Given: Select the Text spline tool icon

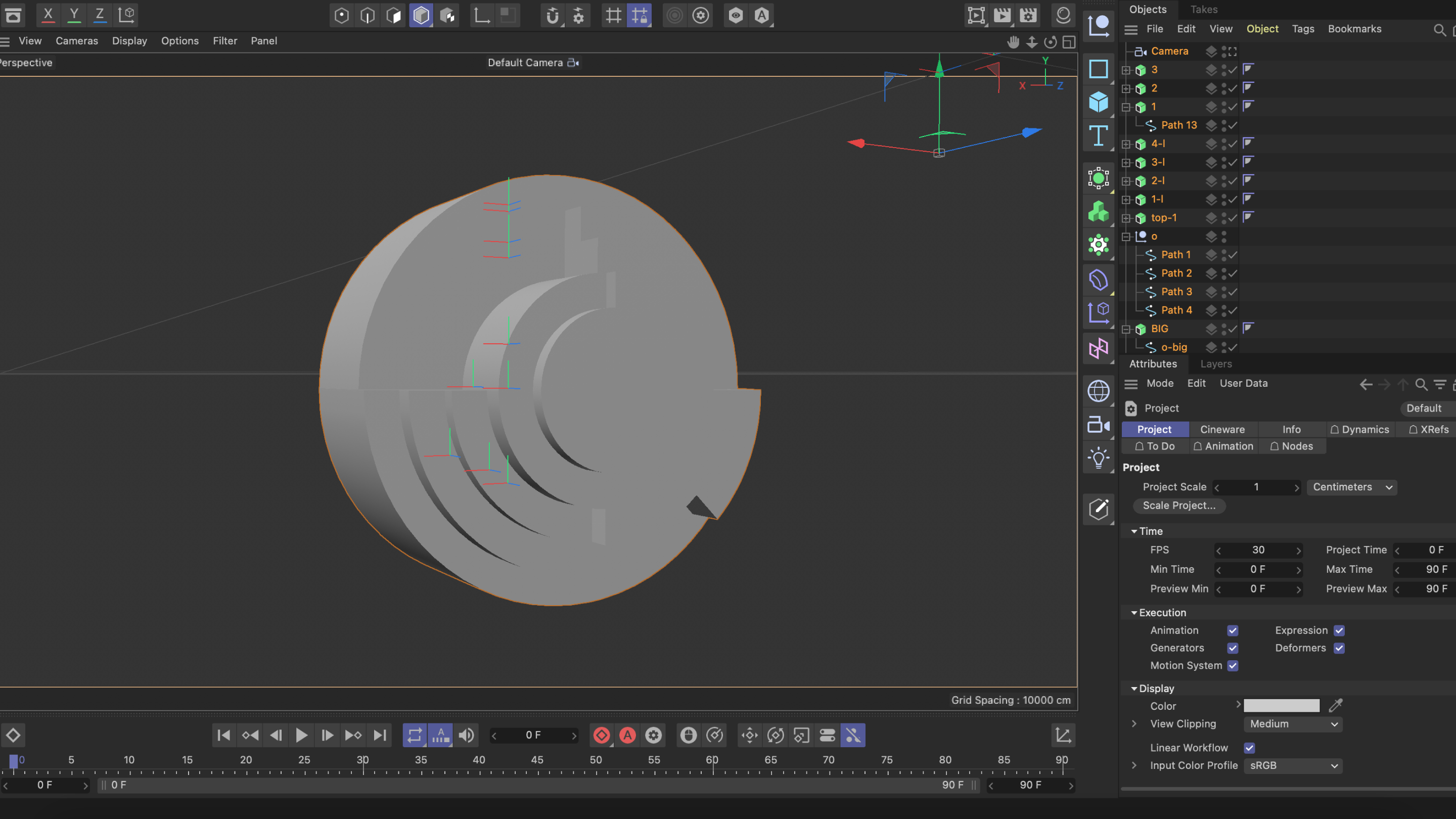Looking at the screenshot, I should pos(1098,135).
